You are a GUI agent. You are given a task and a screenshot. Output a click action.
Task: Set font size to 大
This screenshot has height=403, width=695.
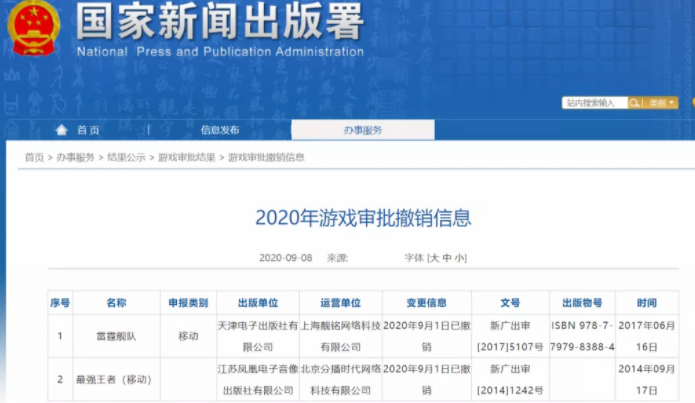tap(434, 258)
